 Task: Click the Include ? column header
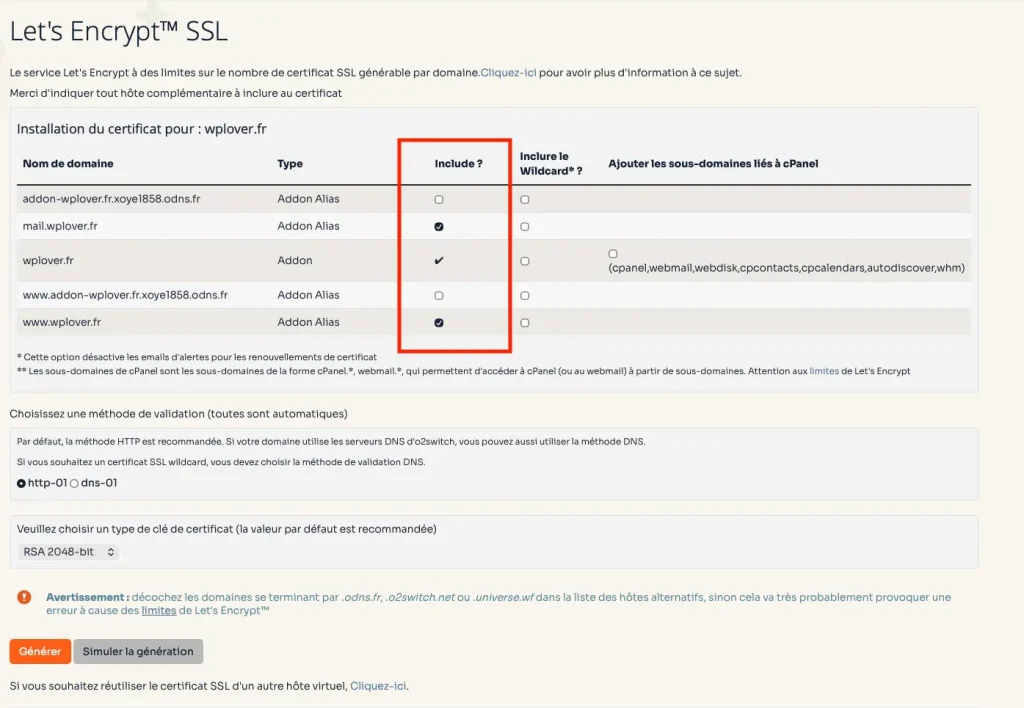click(458, 163)
